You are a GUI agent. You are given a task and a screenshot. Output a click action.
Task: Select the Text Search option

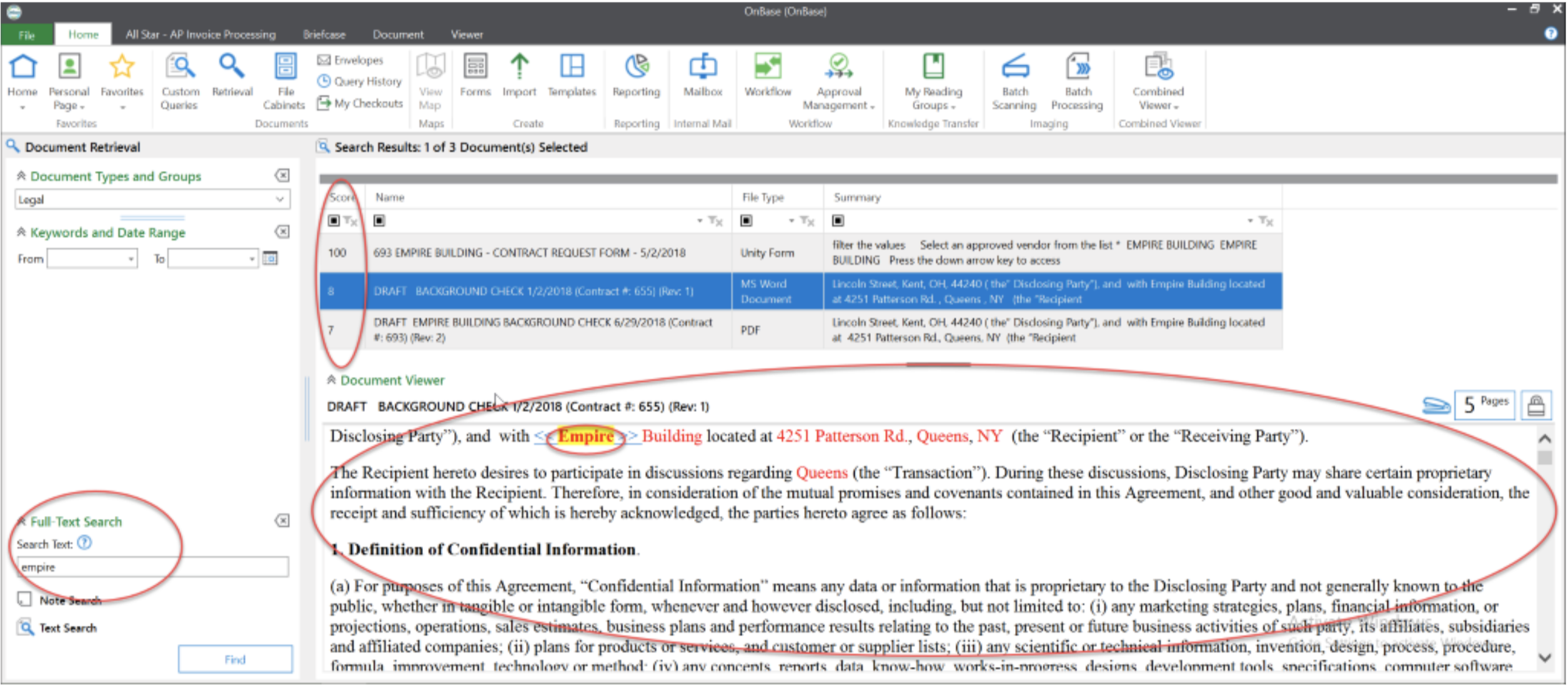(67, 628)
